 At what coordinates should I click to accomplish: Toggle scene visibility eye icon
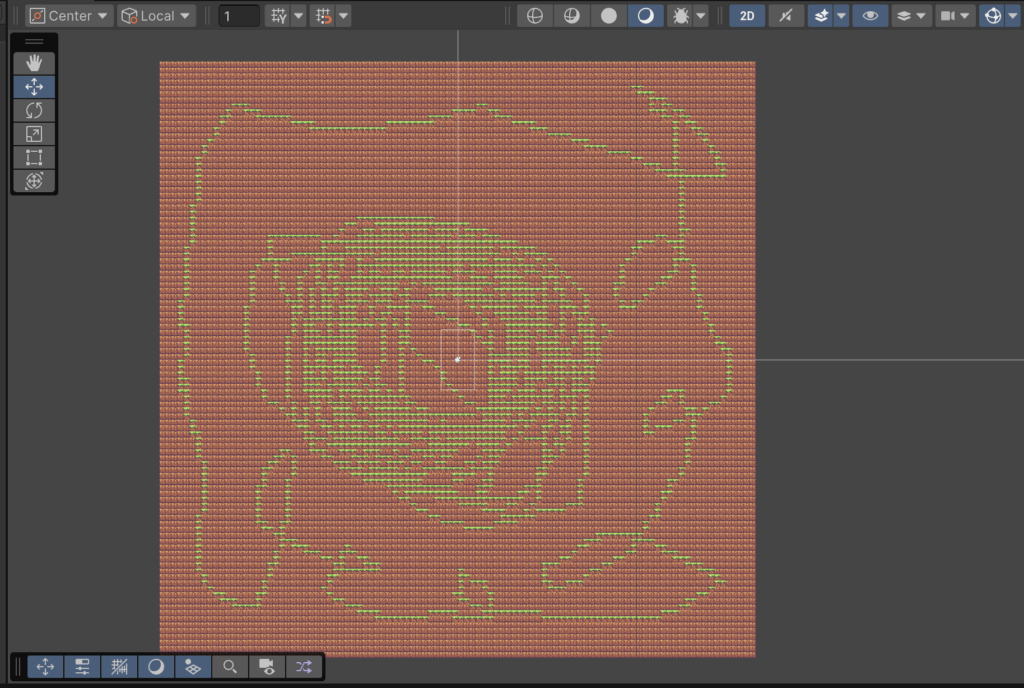click(x=870, y=16)
